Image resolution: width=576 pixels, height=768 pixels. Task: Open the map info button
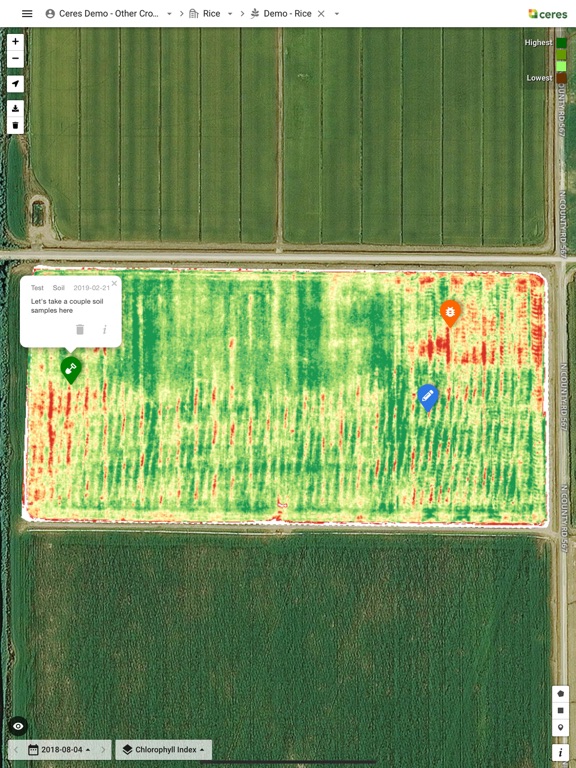coord(561,752)
